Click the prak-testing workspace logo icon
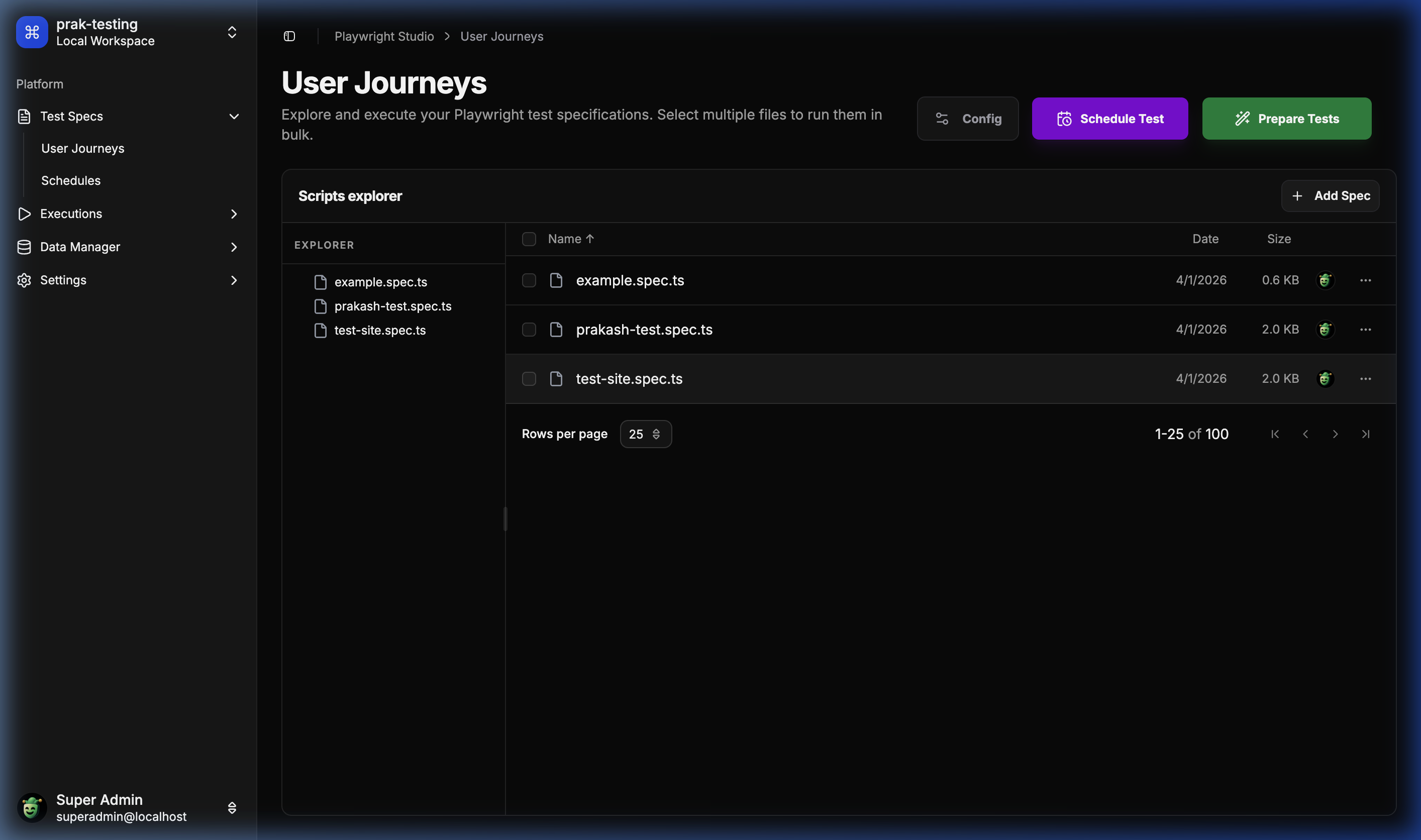Image resolution: width=1421 pixels, height=840 pixels. tap(32, 32)
